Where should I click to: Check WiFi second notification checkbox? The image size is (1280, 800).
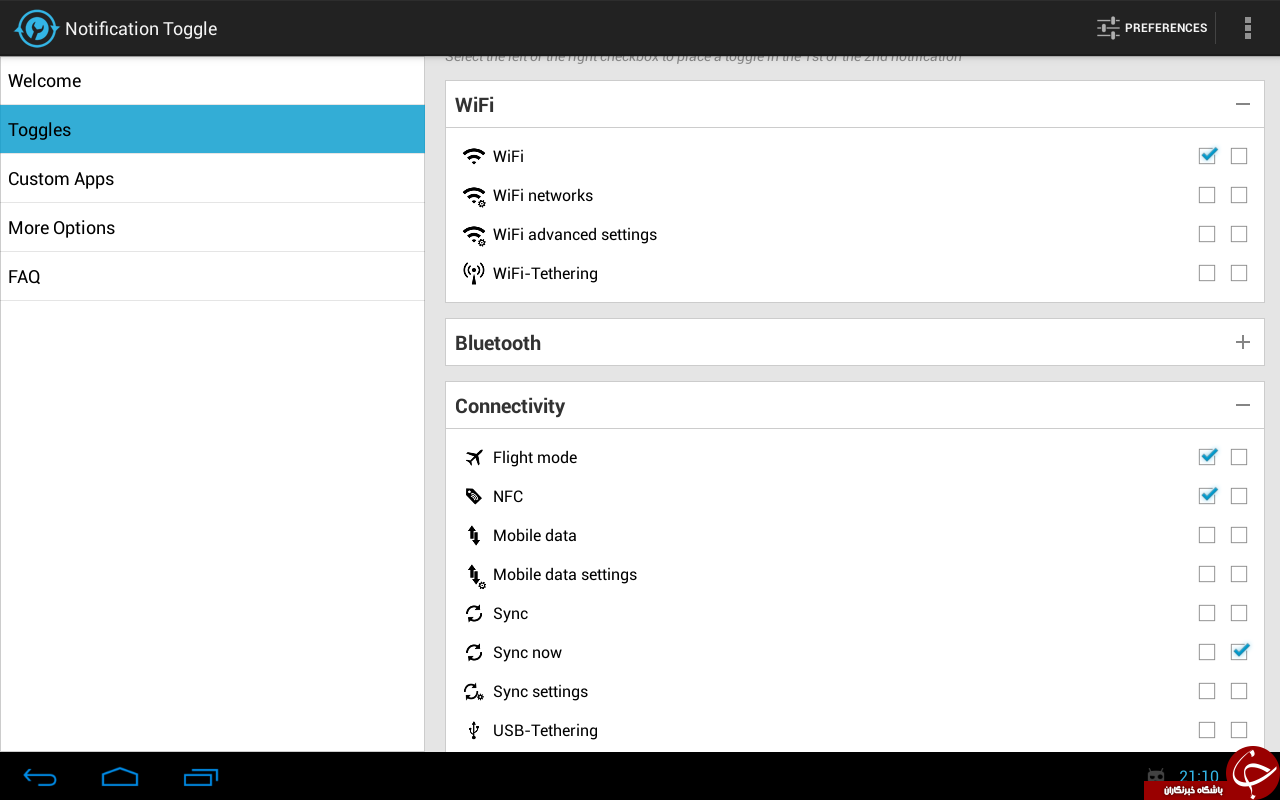(x=1239, y=155)
